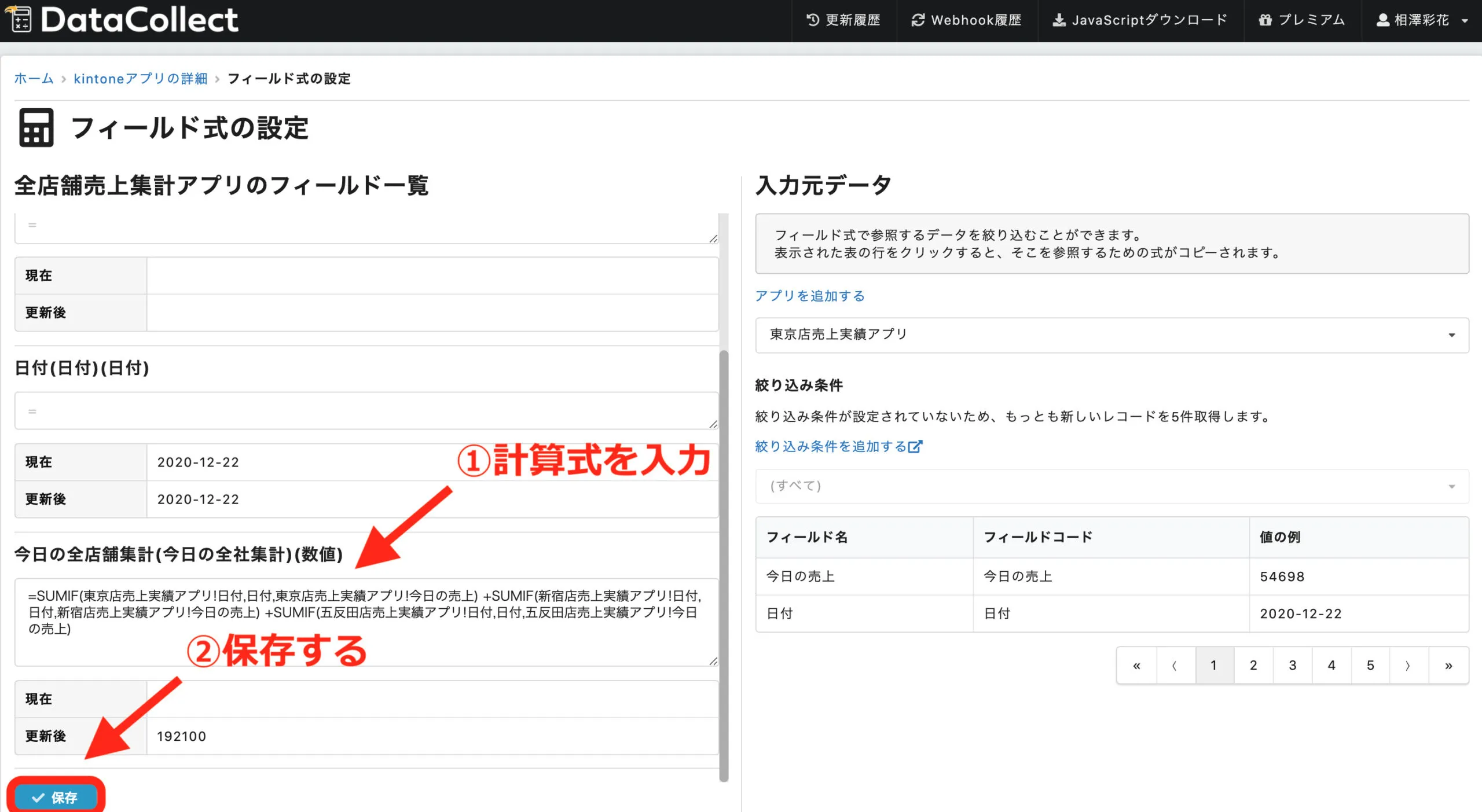The height and width of the screenshot is (812, 1482).
Task: Navigate to kintoneアプリの詳細 breadcrumb
Action: 140,79
